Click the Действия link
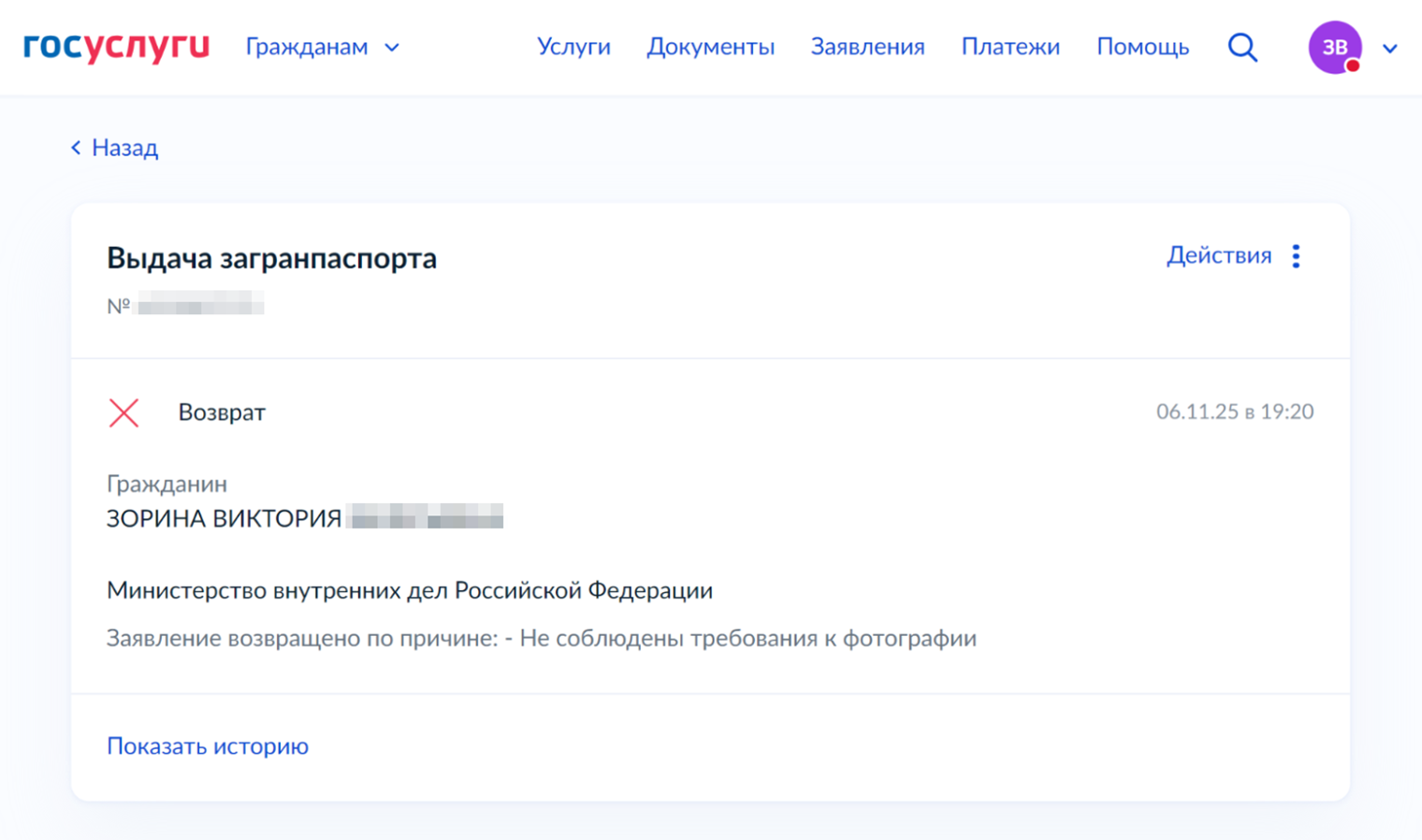The height and width of the screenshot is (840, 1422). pyautogui.click(x=1219, y=255)
